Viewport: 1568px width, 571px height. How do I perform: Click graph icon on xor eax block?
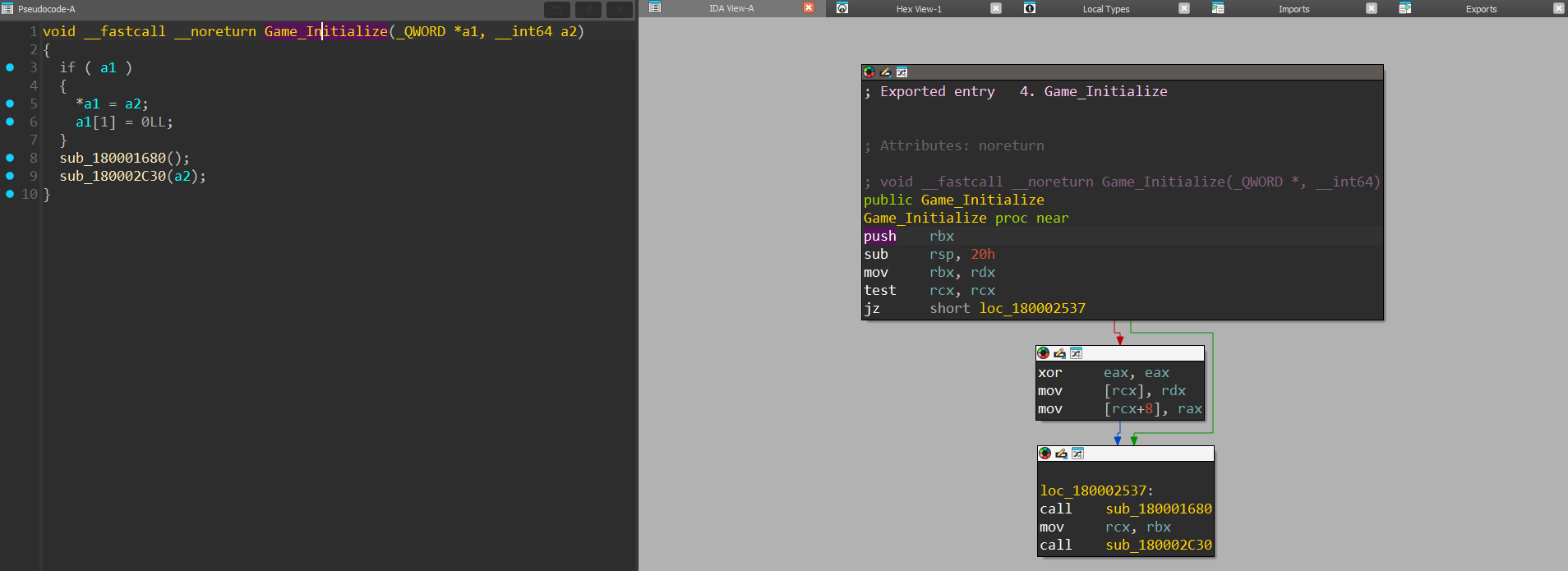pyautogui.click(x=1076, y=353)
